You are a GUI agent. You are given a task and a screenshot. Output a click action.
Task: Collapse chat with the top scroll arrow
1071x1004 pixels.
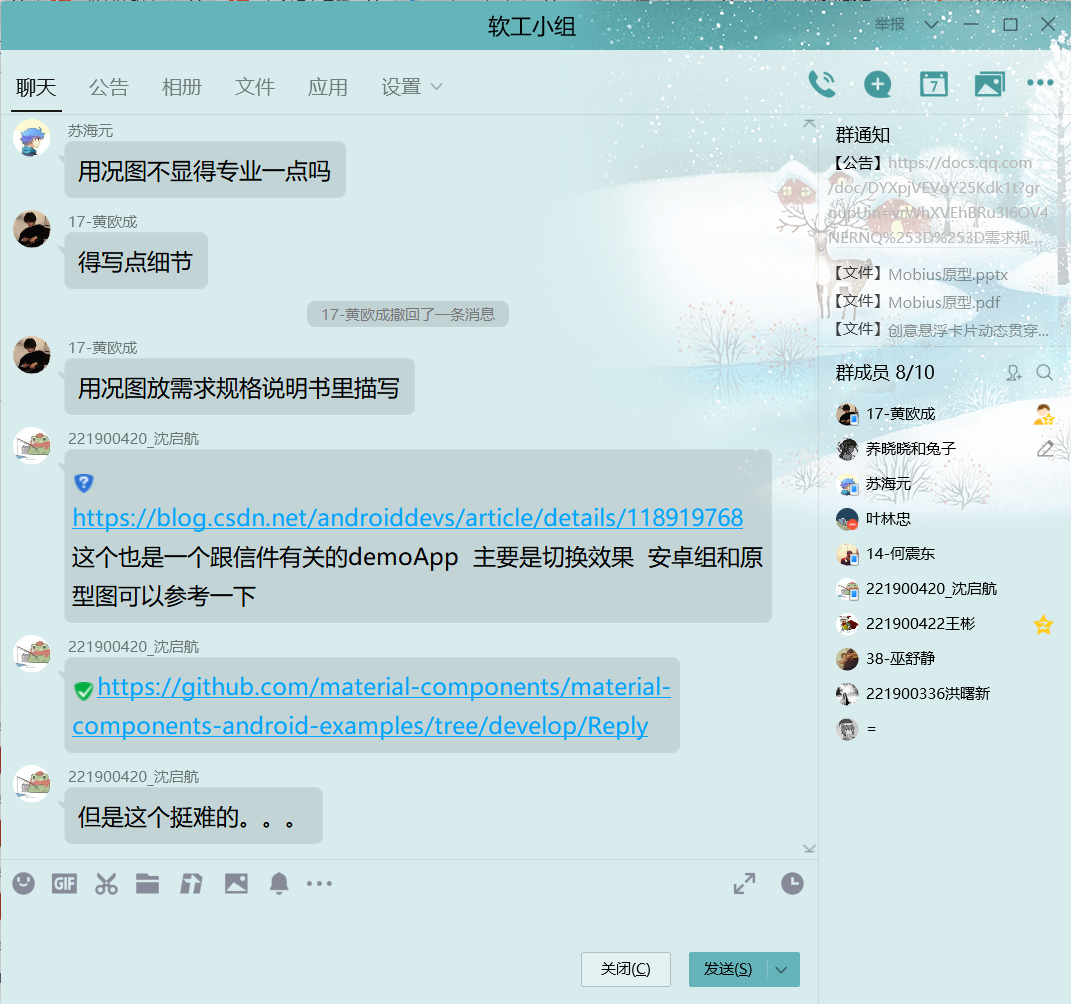click(809, 124)
